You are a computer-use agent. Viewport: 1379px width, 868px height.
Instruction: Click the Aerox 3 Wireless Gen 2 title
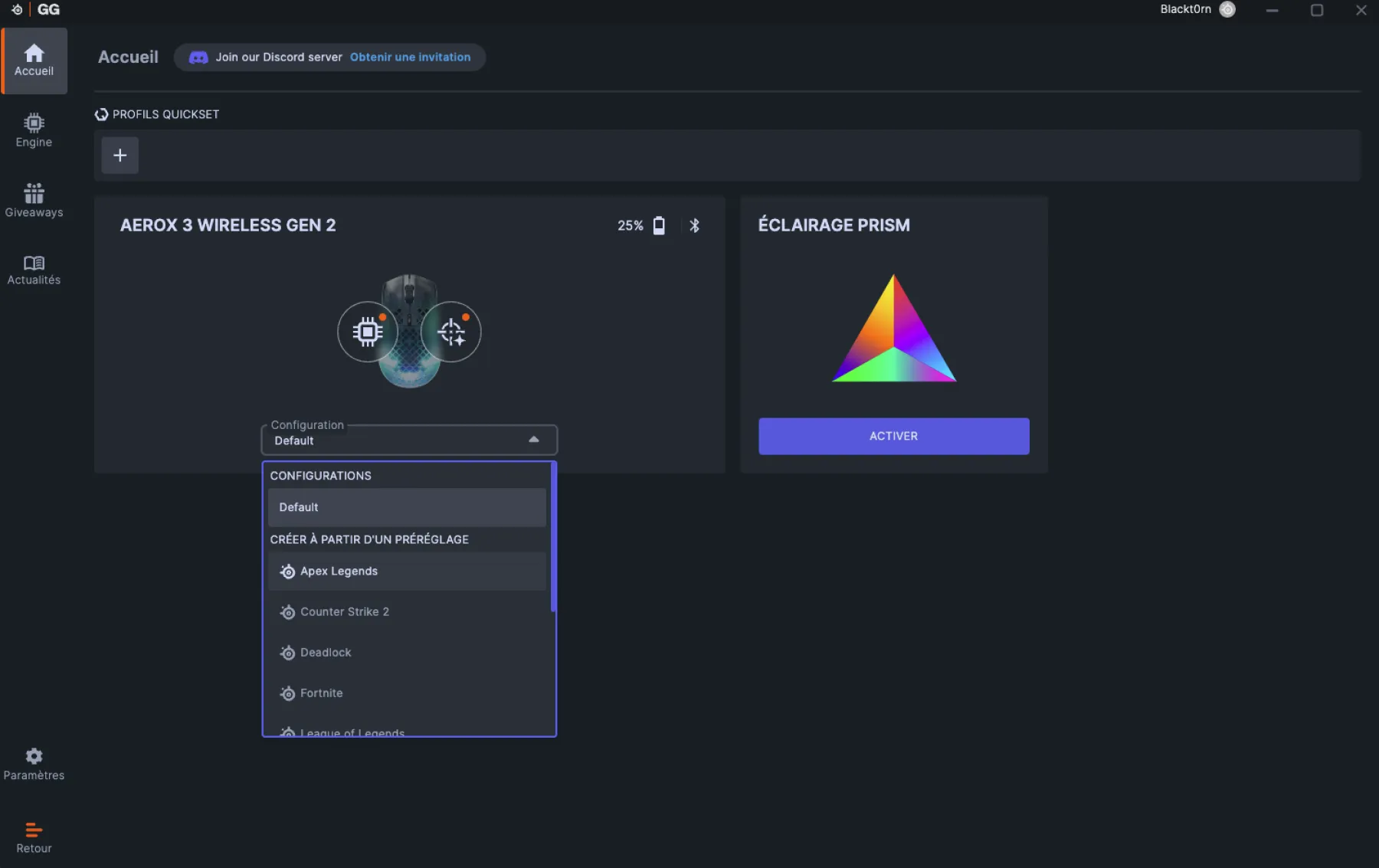point(228,225)
